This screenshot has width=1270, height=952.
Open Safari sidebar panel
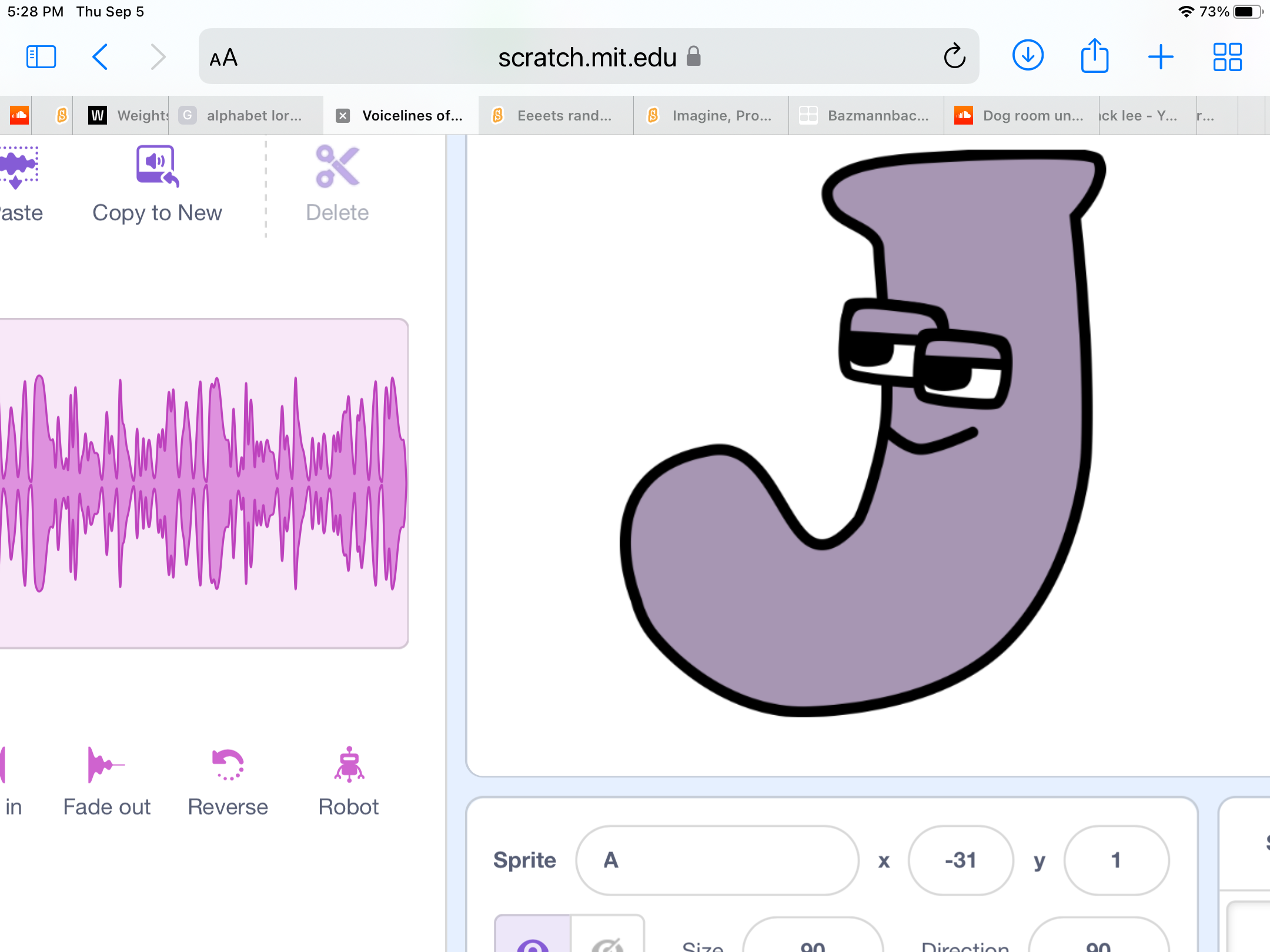click(41, 57)
